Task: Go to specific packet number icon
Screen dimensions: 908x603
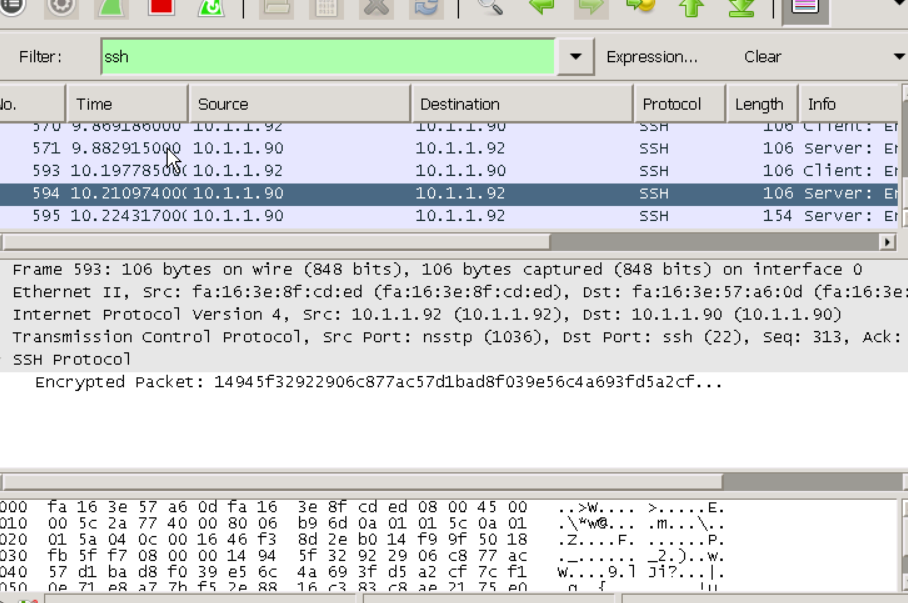Action: 640,6
